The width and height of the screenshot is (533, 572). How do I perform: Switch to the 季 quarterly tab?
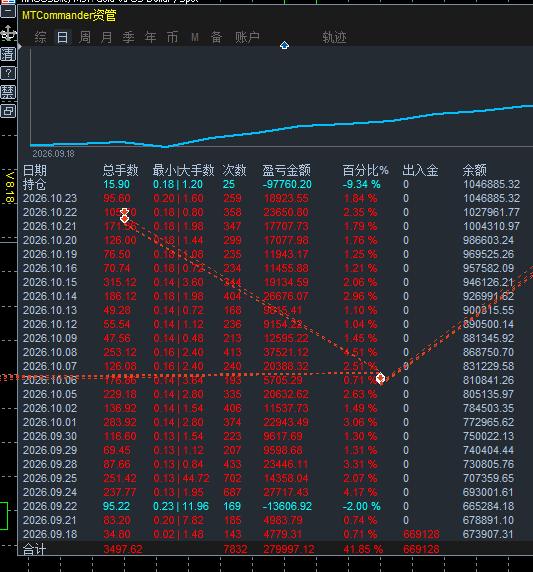pos(128,37)
